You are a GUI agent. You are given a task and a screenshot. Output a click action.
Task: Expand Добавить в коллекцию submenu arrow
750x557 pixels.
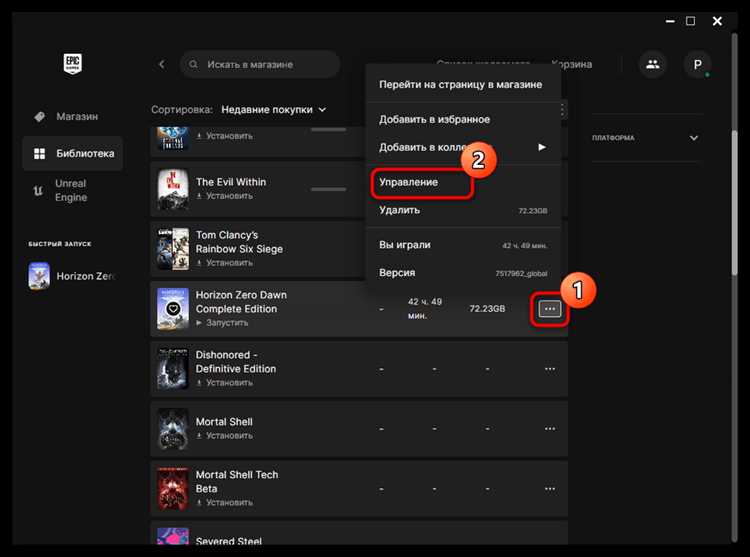[542, 147]
